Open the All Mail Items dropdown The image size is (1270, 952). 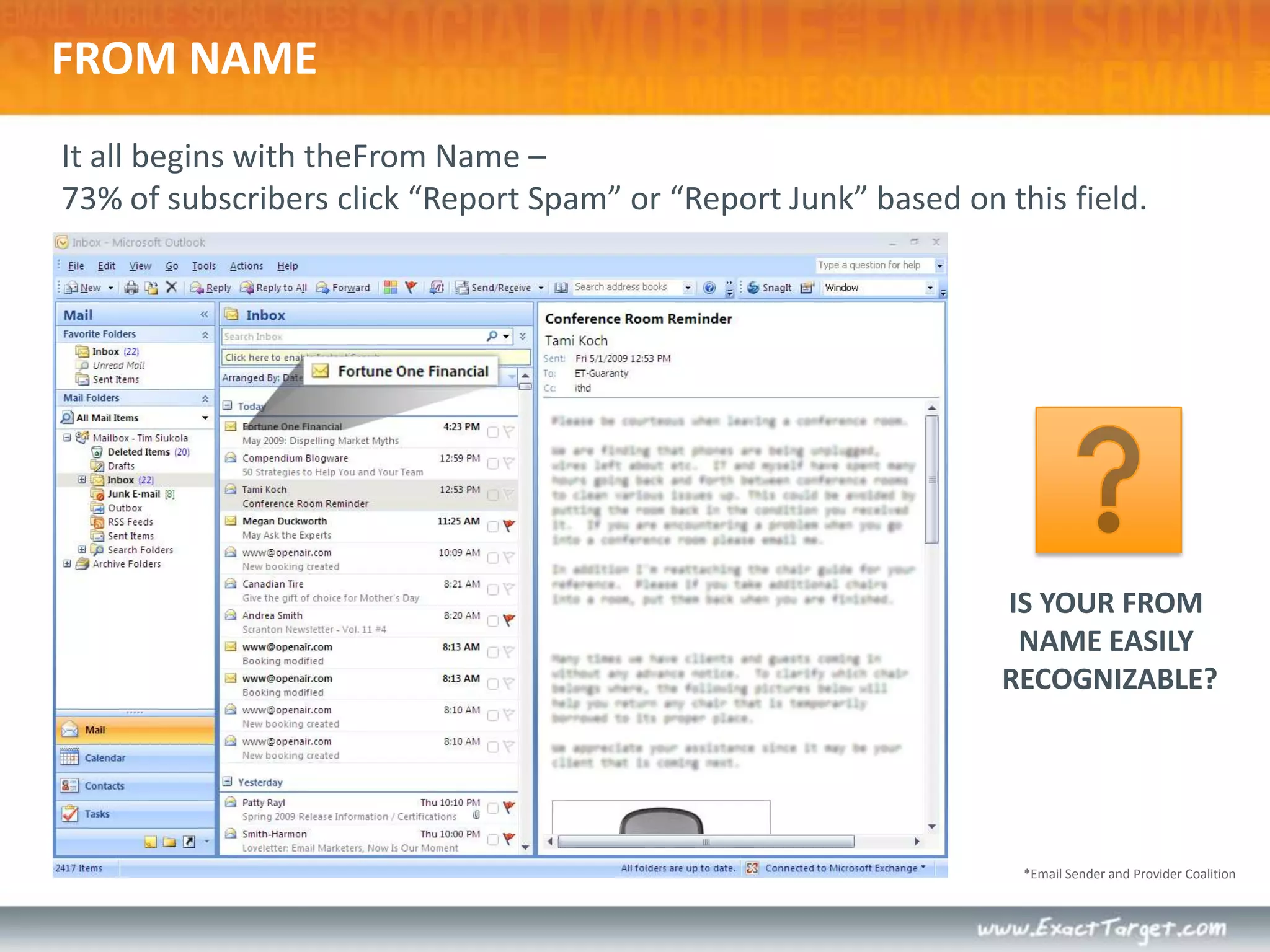(x=205, y=418)
